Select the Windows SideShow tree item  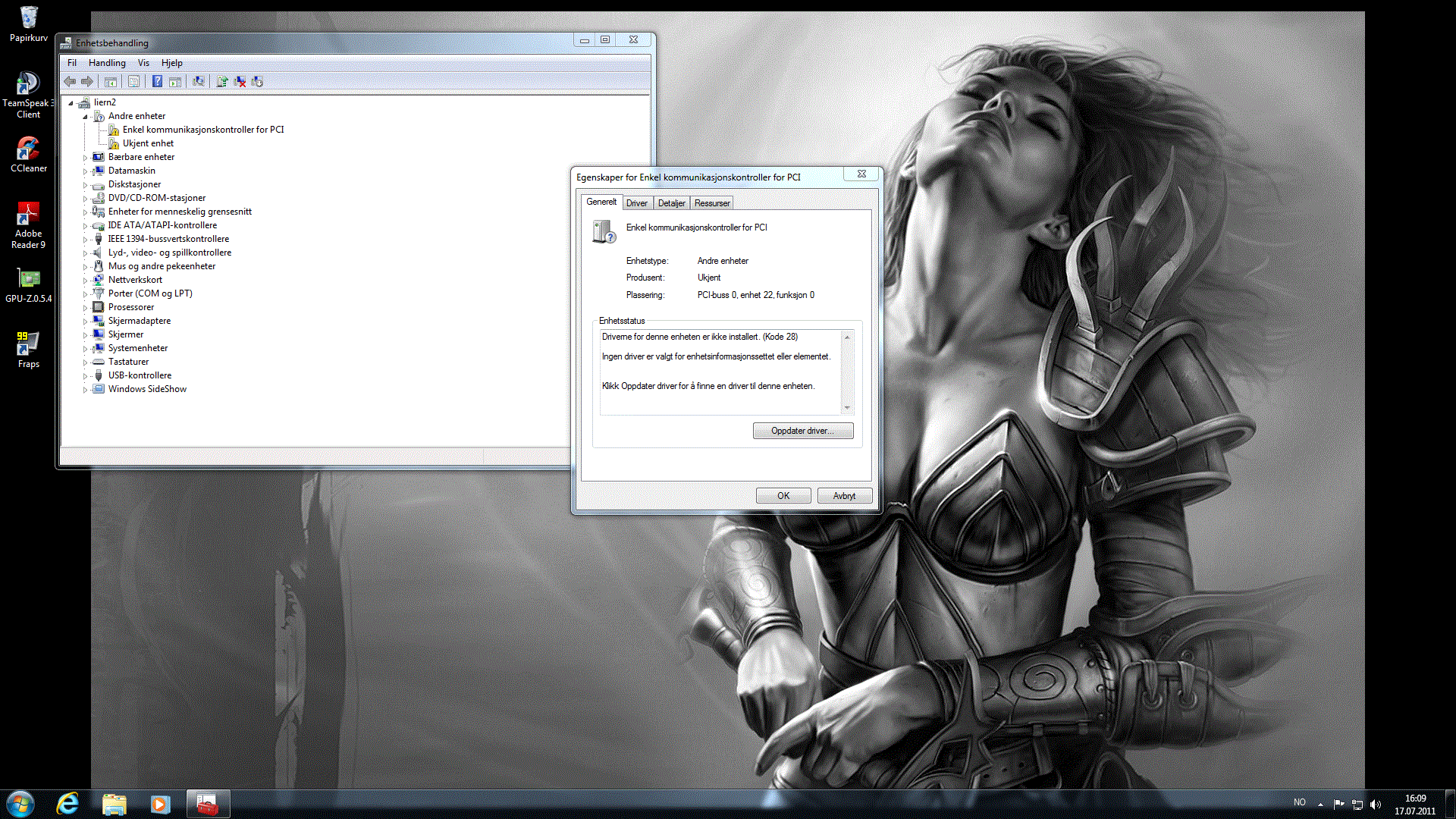[x=147, y=389]
